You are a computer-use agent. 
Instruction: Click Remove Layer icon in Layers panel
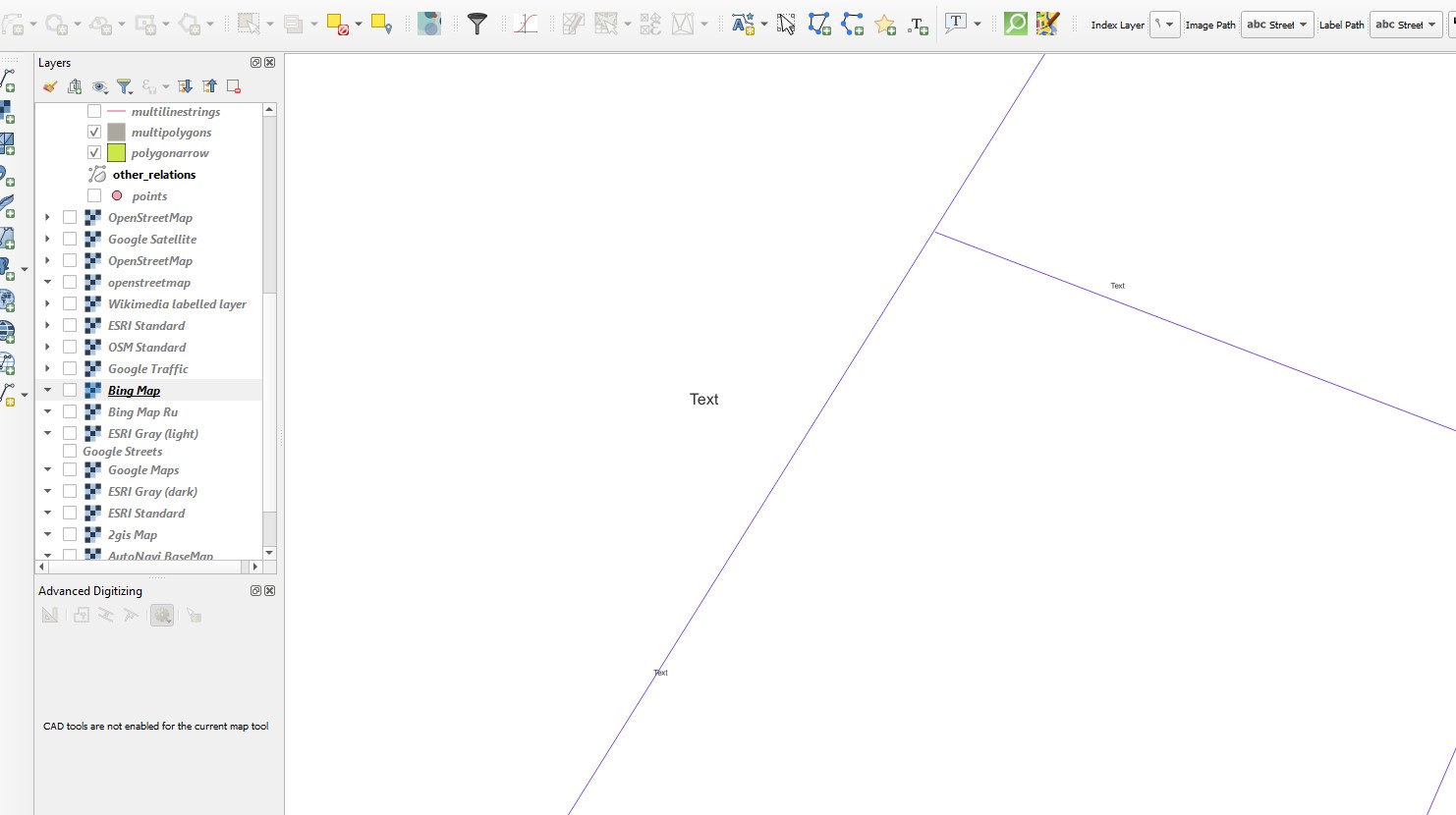click(x=234, y=86)
